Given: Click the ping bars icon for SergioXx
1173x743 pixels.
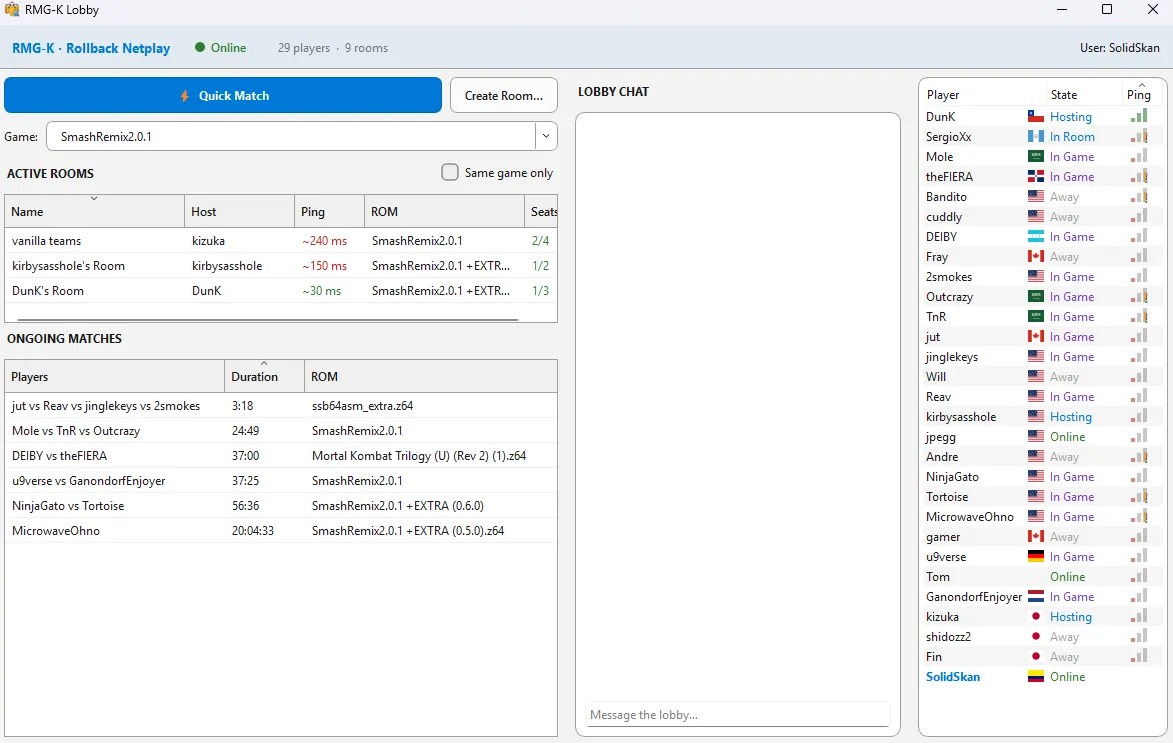Looking at the screenshot, I should [x=1139, y=136].
